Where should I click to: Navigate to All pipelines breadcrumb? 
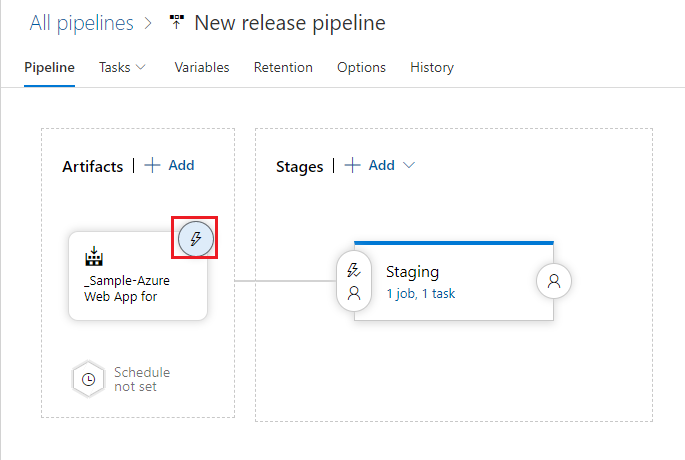pos(81,22)
